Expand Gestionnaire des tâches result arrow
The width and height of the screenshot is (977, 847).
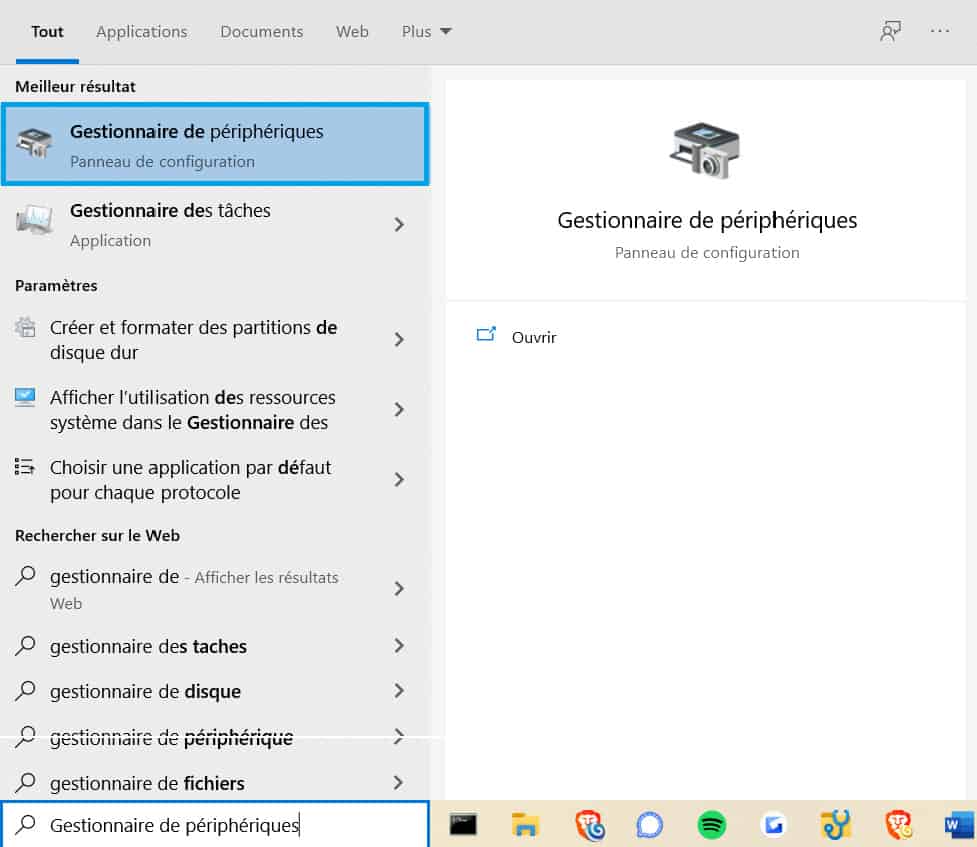399,224
